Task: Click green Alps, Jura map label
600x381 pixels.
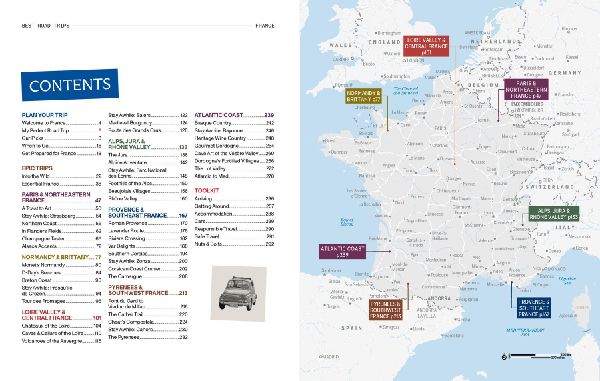Action: tap(554, 213)
